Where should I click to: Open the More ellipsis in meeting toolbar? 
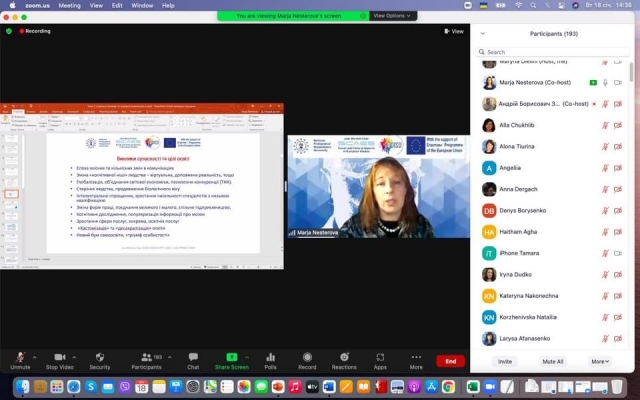click(416, 357)
